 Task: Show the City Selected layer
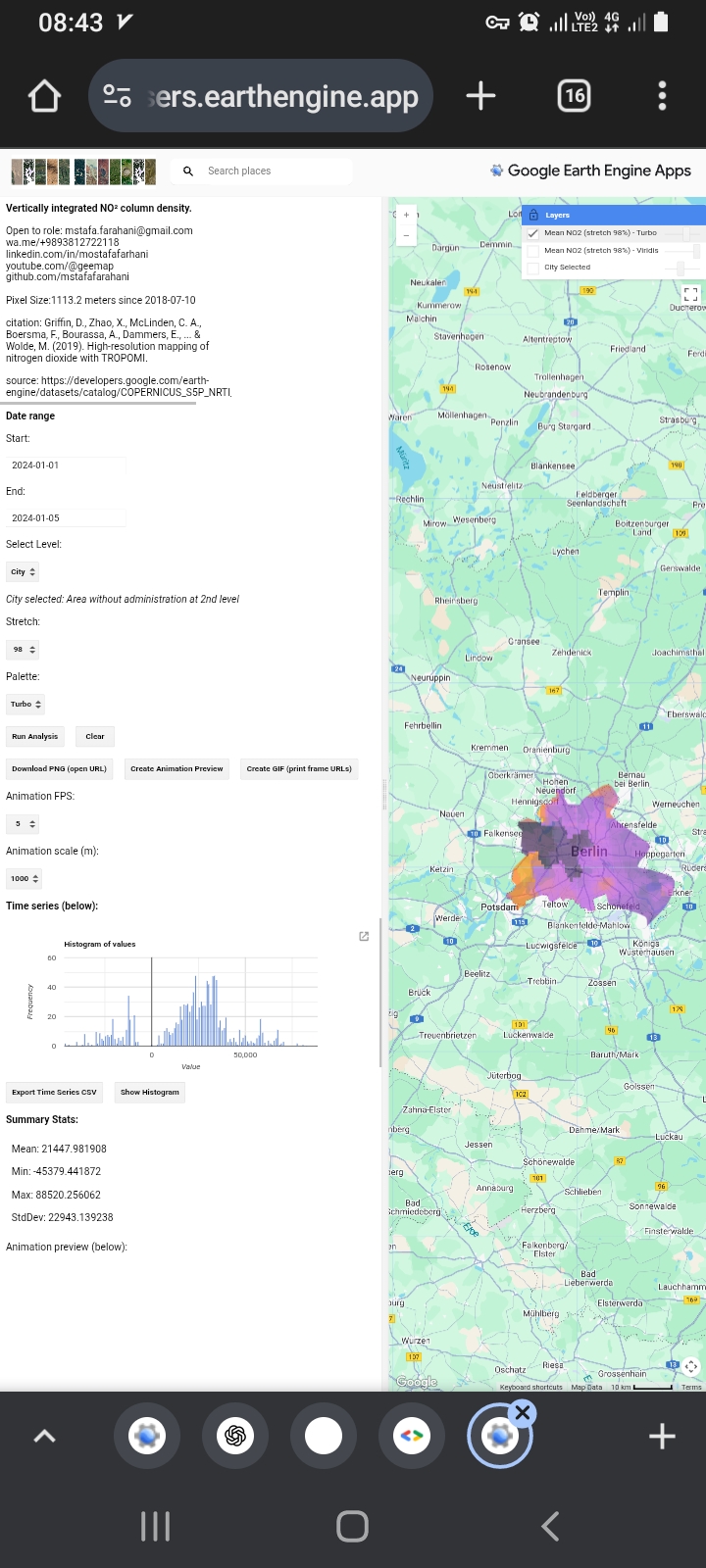tap(533, 268)
